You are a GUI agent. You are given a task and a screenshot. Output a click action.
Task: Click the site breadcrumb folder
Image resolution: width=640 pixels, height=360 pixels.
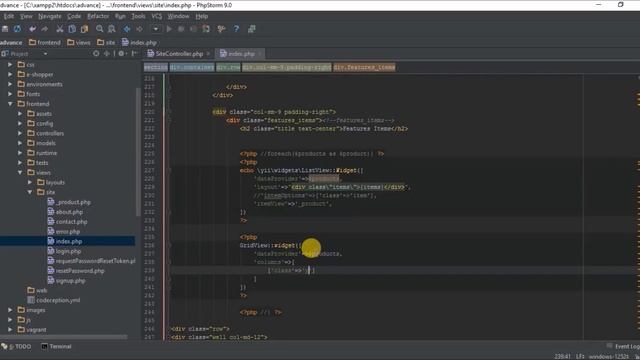pos(106,42)
